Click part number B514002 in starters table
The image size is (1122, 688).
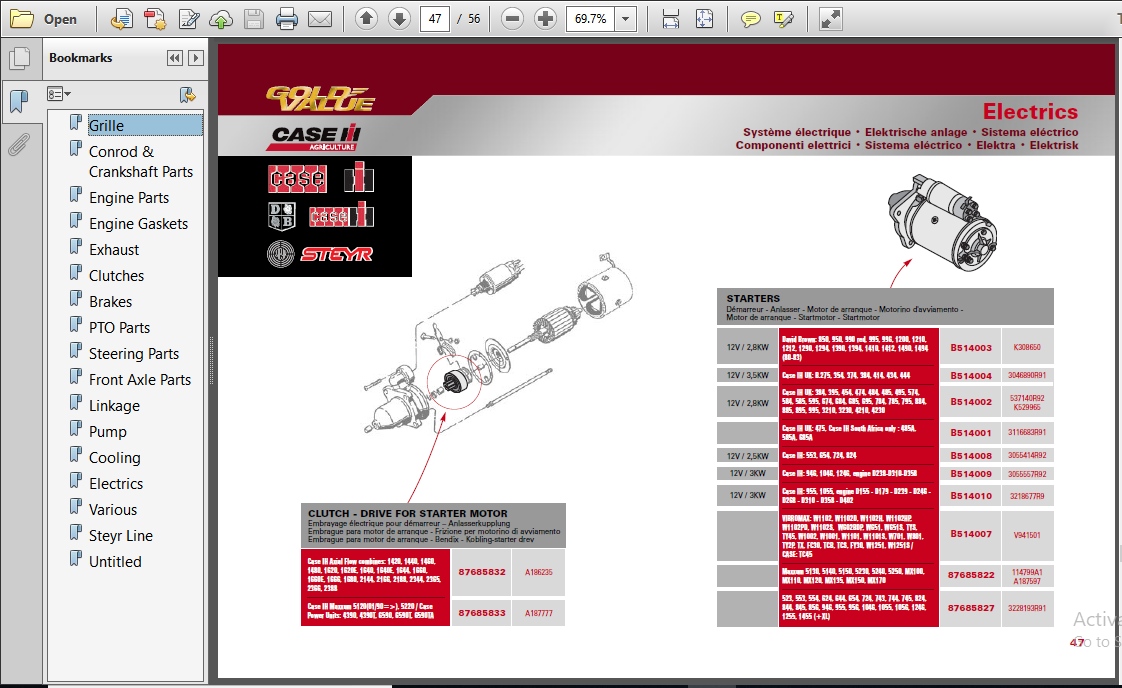coord(970,402)
